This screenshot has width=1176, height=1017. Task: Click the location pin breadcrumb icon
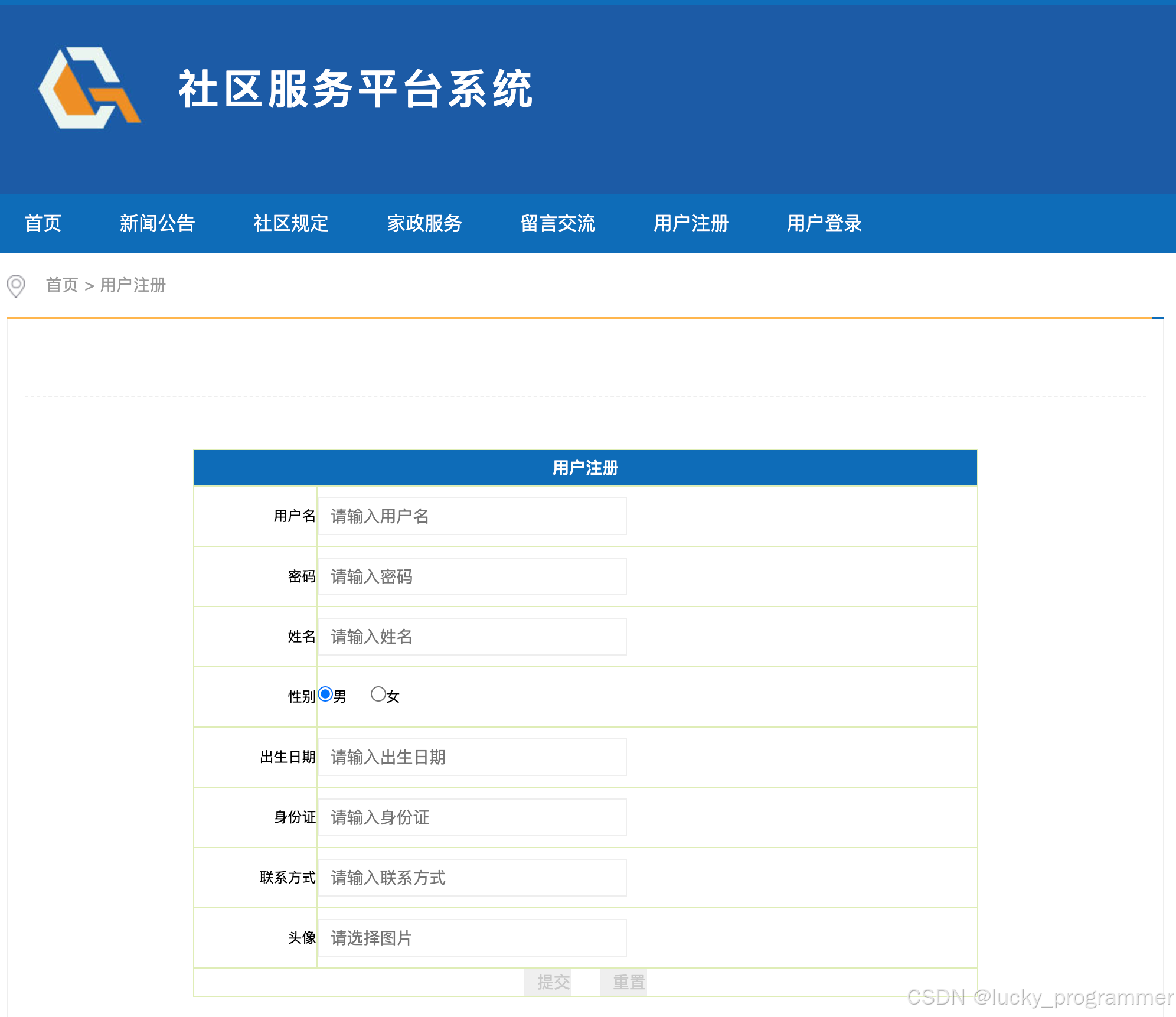(16, 286)
